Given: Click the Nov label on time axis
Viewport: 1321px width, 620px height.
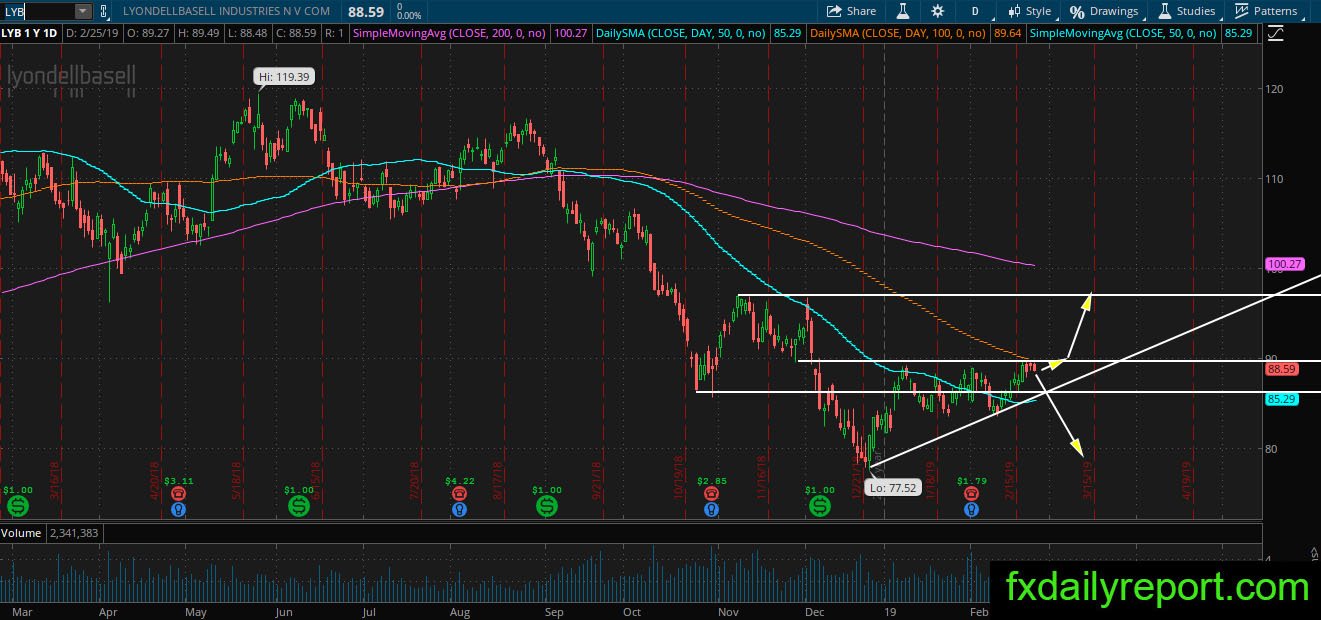Looking at the screenshot, I should point(728,611).
